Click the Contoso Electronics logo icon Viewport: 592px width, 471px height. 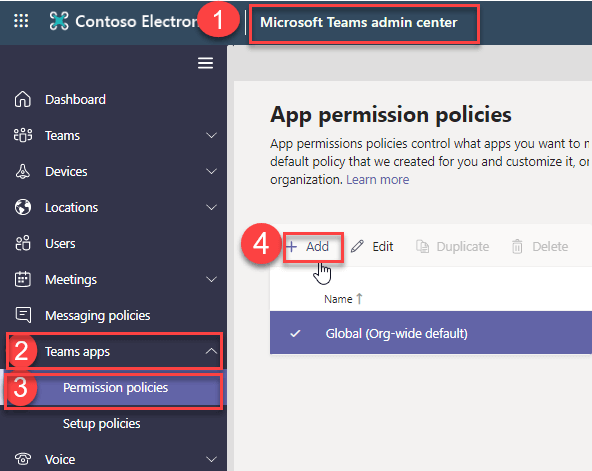[59, 21]
